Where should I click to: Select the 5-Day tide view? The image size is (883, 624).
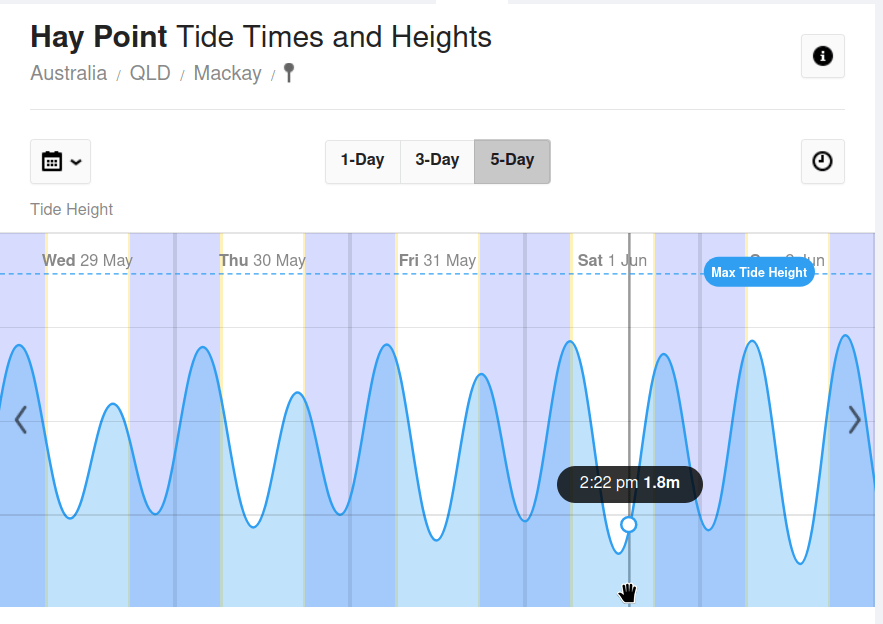[512, 161]
